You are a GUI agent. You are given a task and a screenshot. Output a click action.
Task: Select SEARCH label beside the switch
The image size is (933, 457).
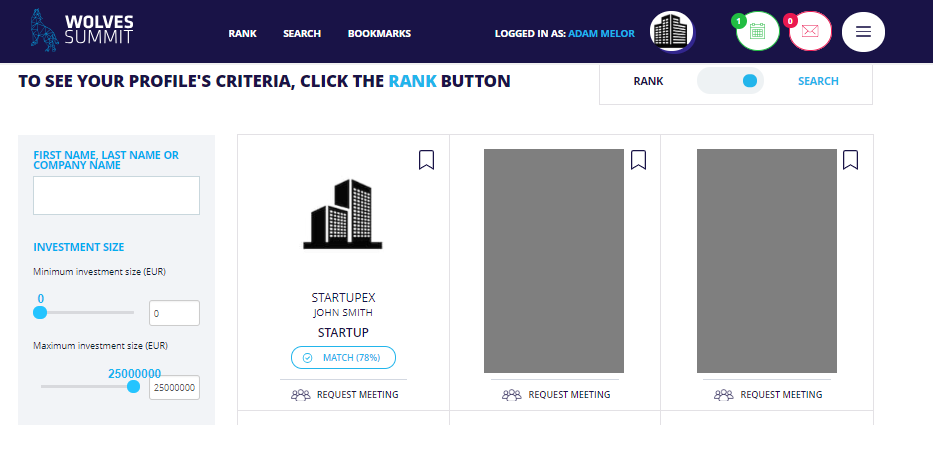(x=818, y=82)
